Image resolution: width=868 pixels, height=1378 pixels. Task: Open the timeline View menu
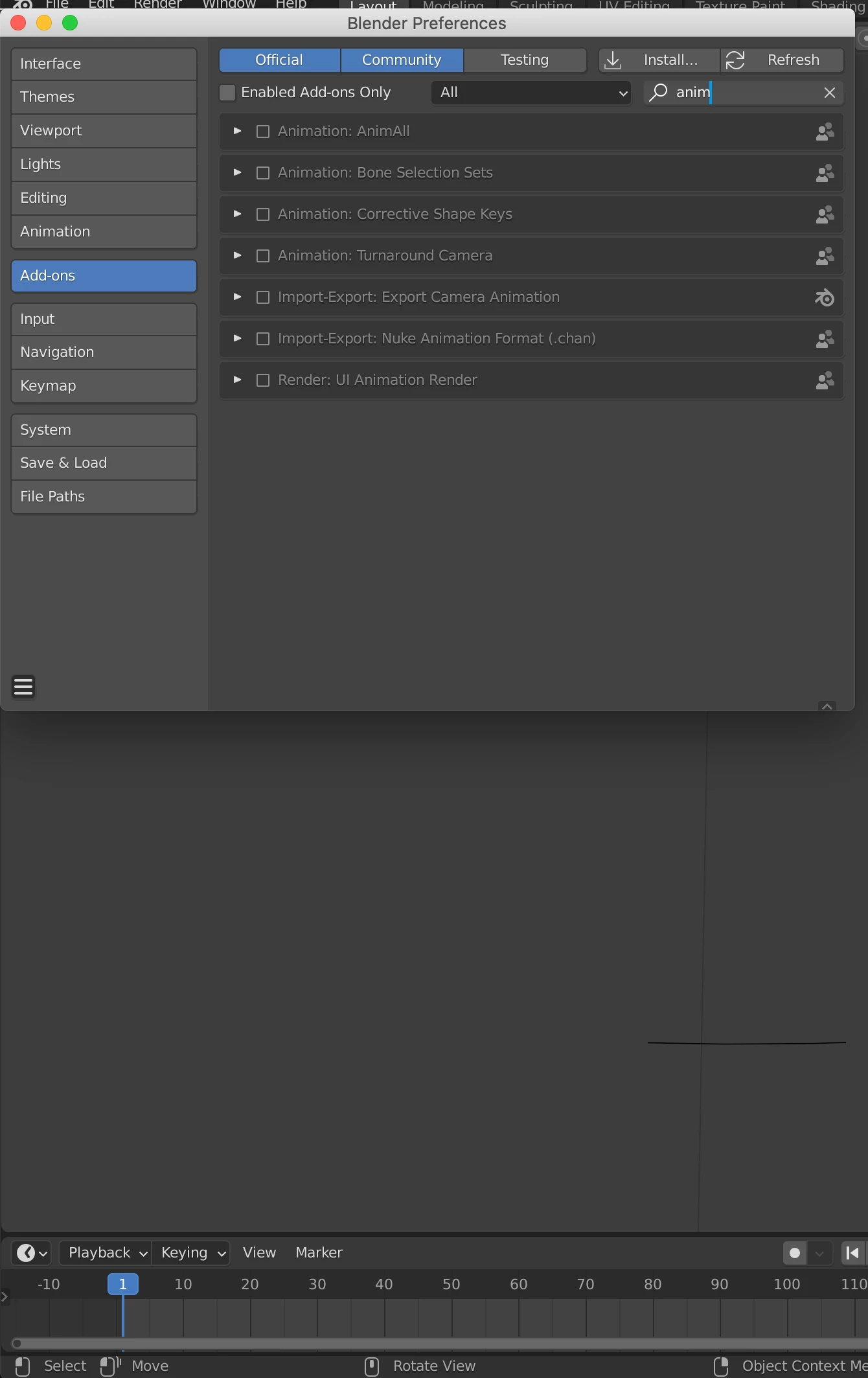(260, 1253)
